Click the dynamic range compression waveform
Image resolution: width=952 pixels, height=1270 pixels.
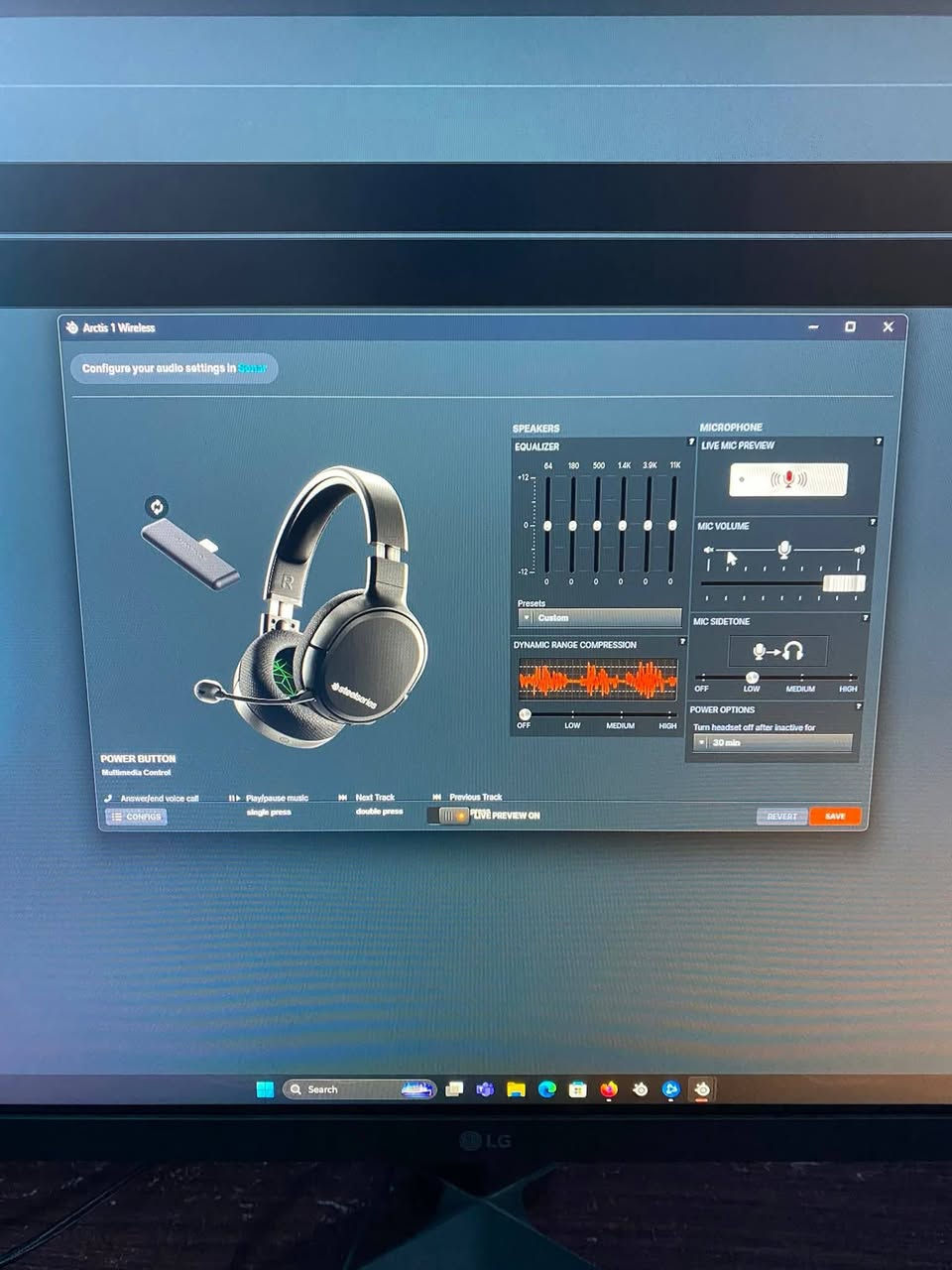[x=598, y=680]
